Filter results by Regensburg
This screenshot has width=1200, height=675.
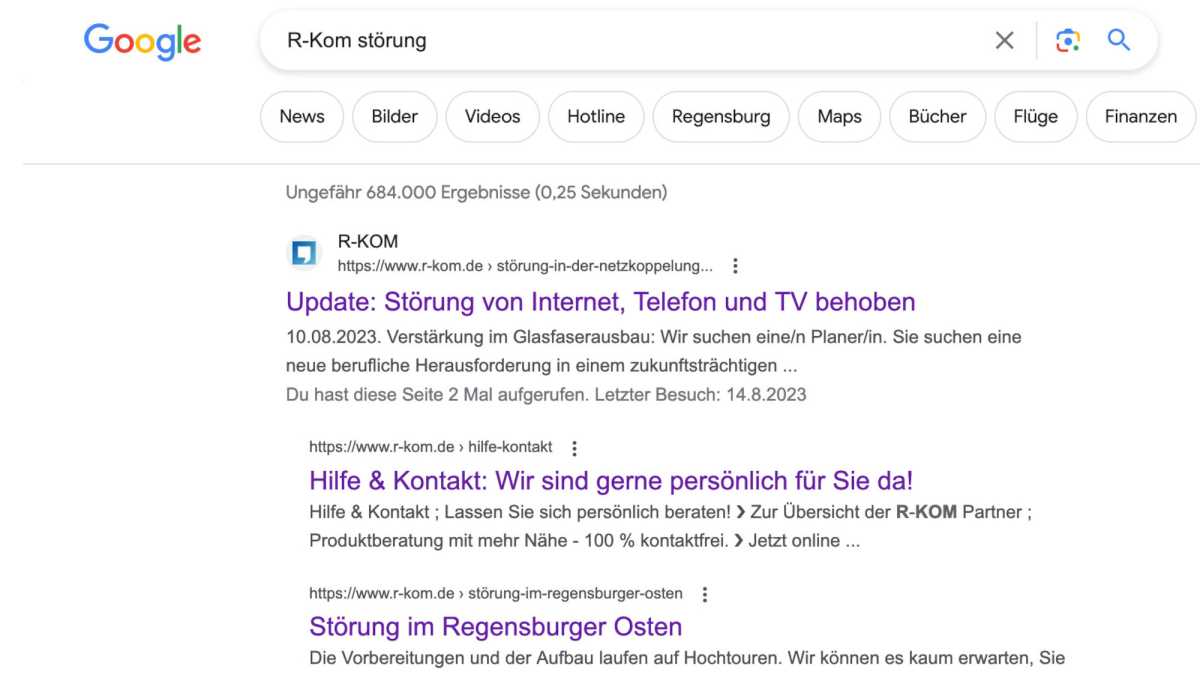[721, 117]
